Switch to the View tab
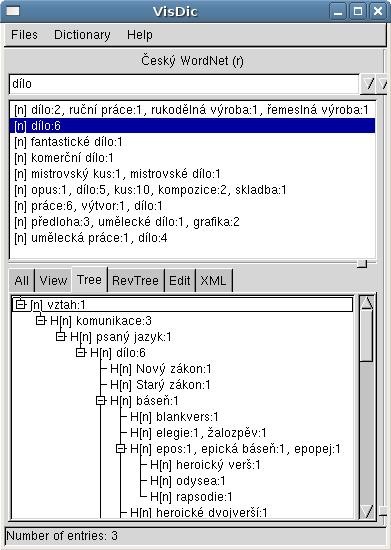The image size is (391, 550). pos(53,281)
